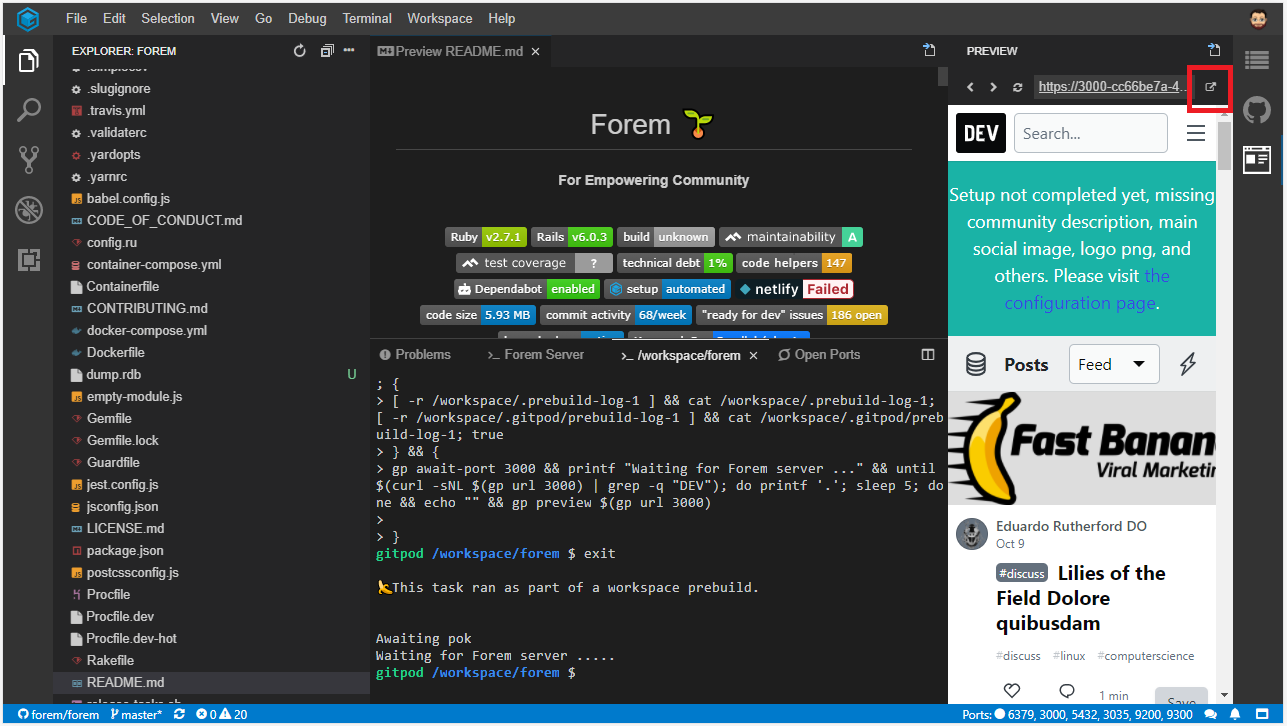Open the chat icon in the status bar
Image resolution: width=1287 pixels, height=726 pixels.
pos(1211,715)
